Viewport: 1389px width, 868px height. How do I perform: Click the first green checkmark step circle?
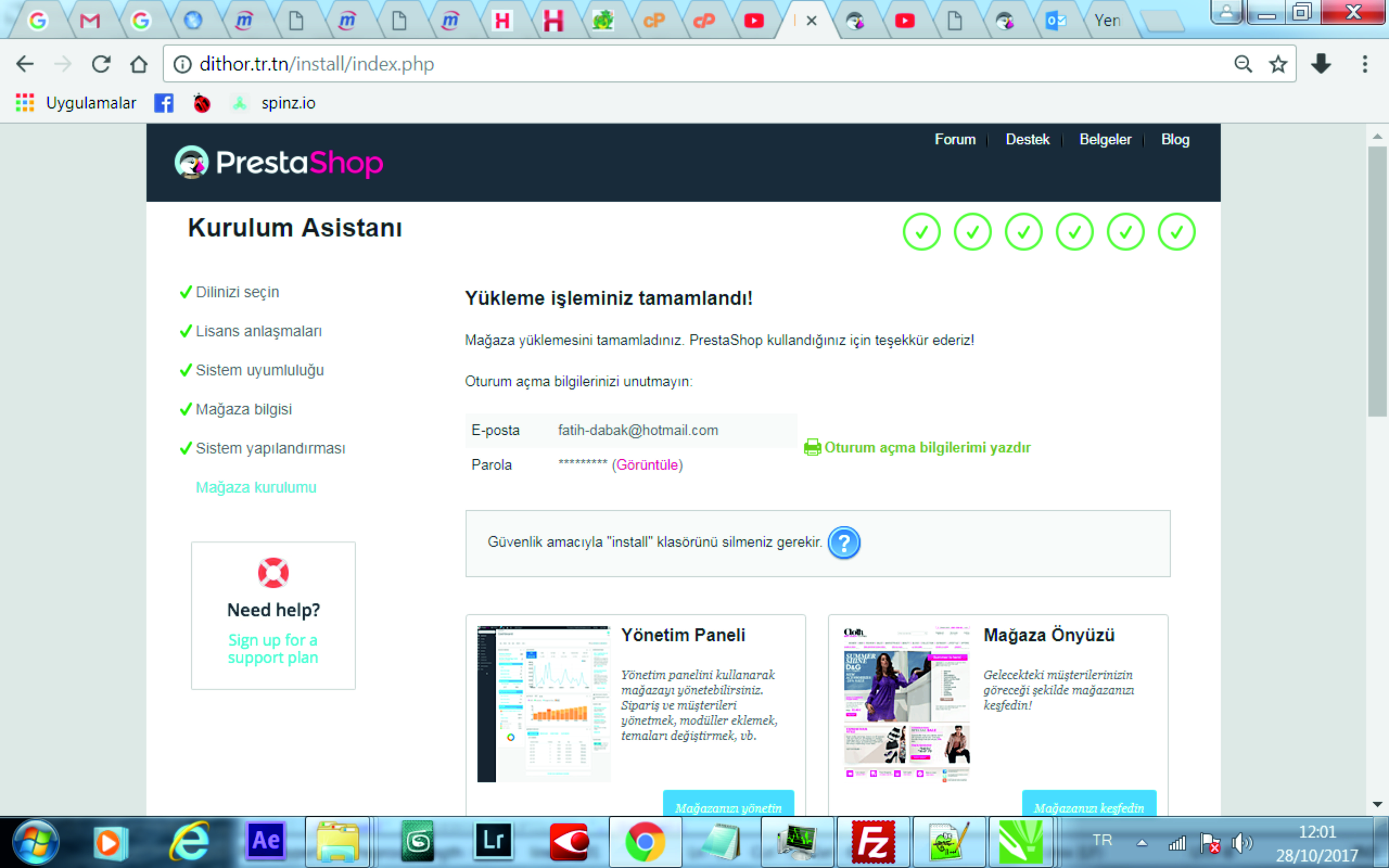pyautogui.click(x=921, y=232)
